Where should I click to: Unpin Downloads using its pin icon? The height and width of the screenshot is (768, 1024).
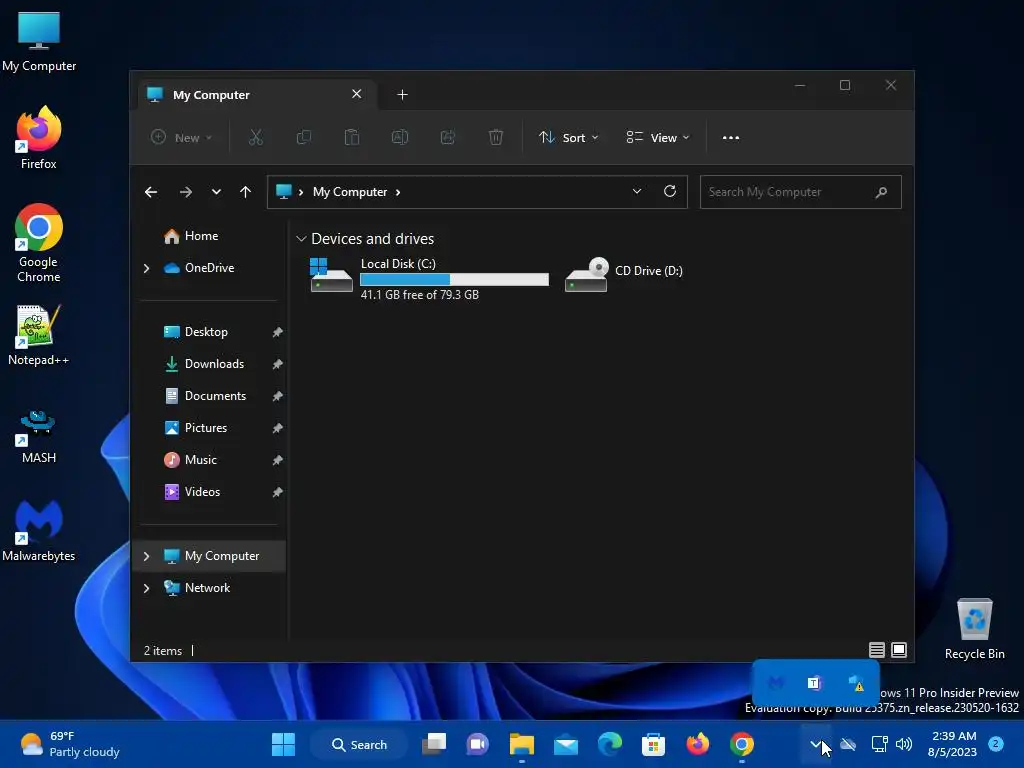pos(277,364)
